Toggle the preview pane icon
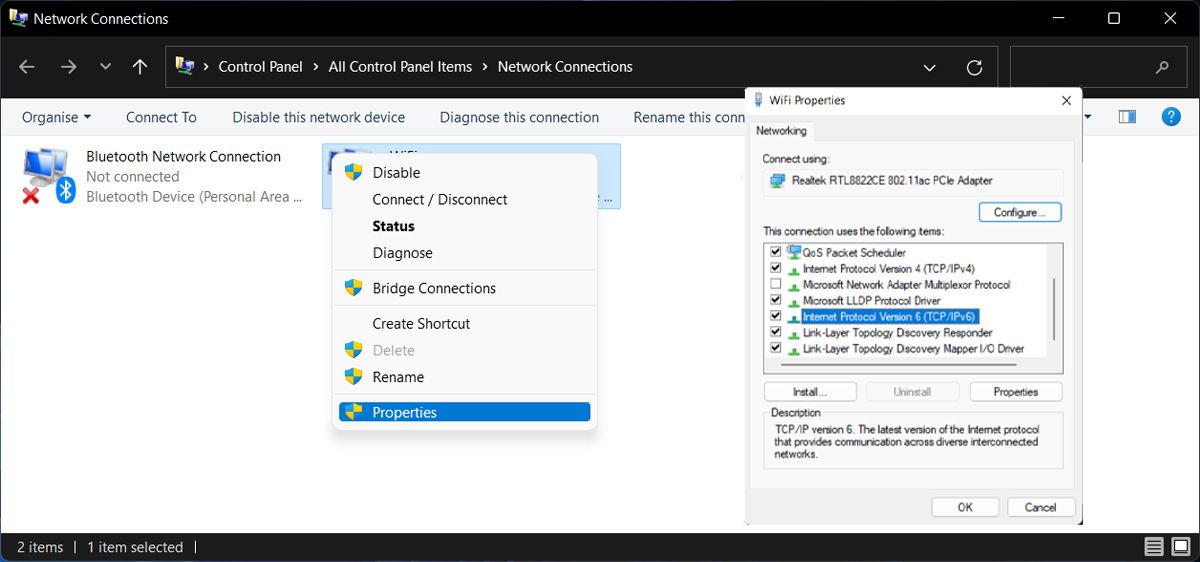The height and width of the screenshot is (562, 1200). (x=1127, y=117)
